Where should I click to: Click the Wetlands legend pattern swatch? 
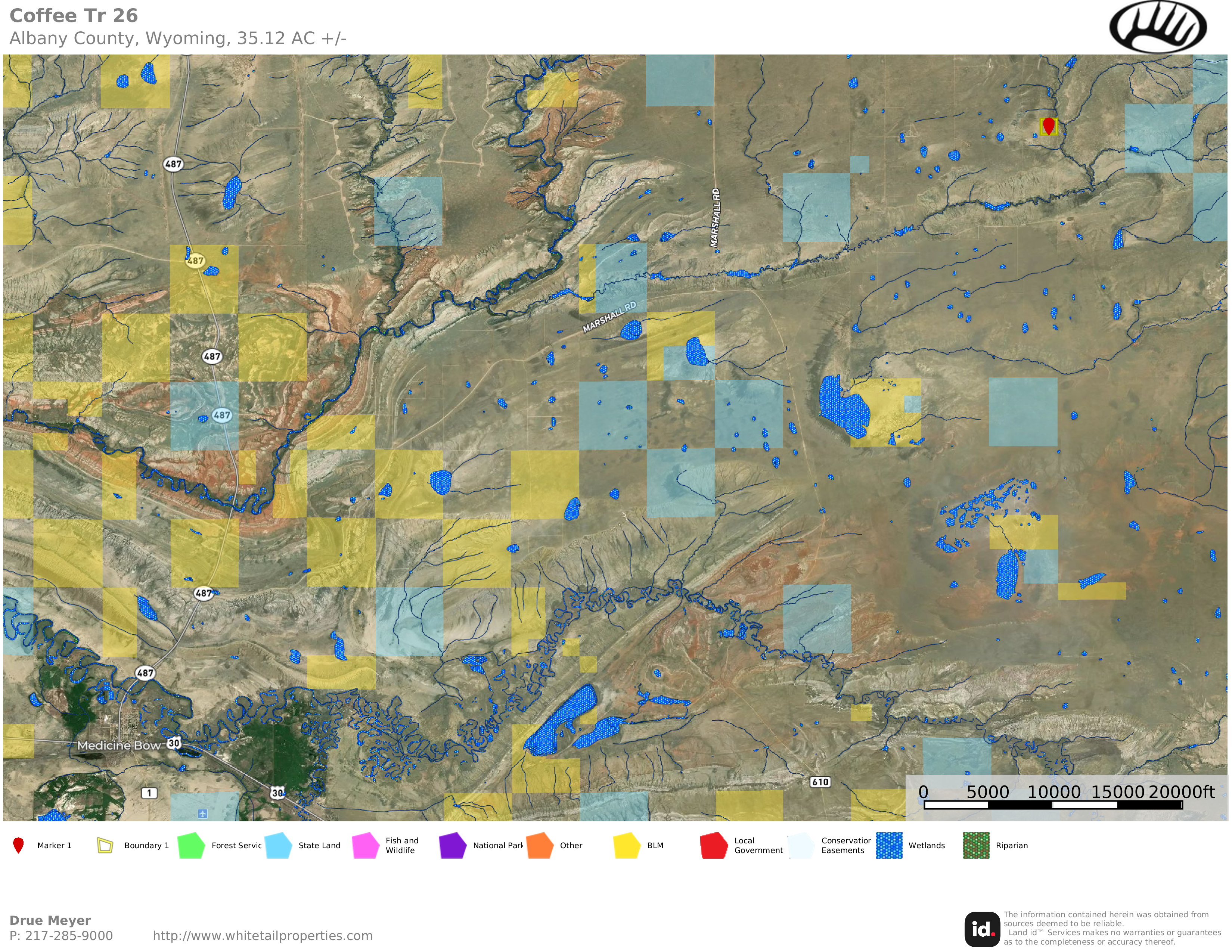pyautogui.click(x=889, y=845)
